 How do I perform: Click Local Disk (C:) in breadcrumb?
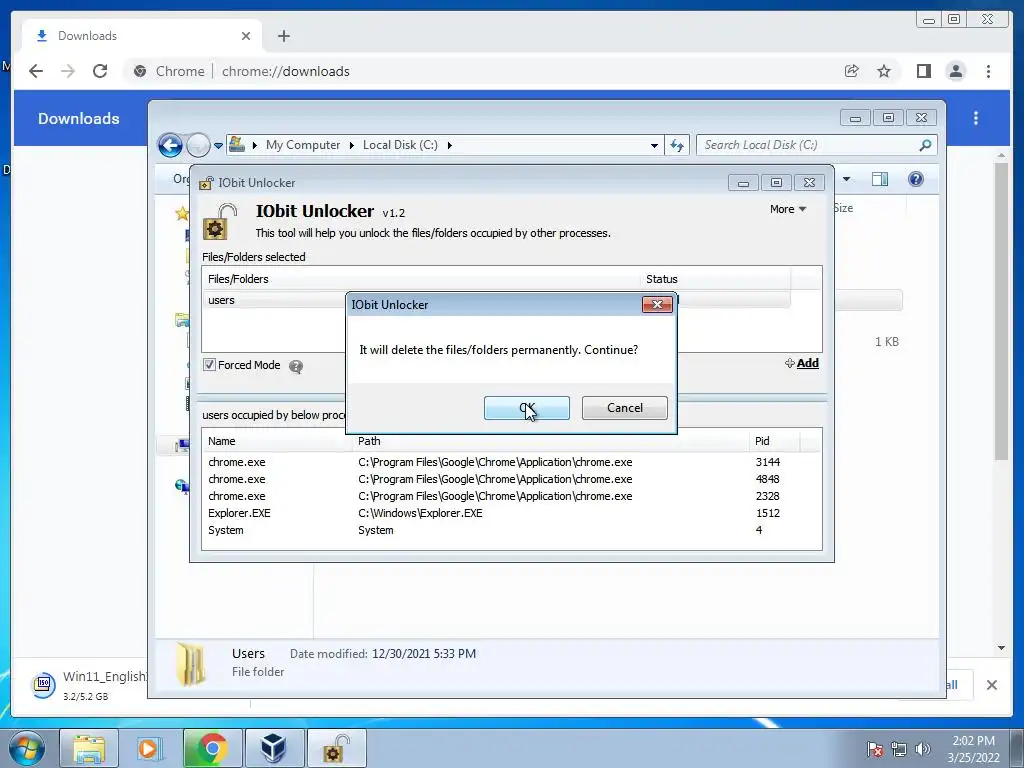[x=400, y=145]
